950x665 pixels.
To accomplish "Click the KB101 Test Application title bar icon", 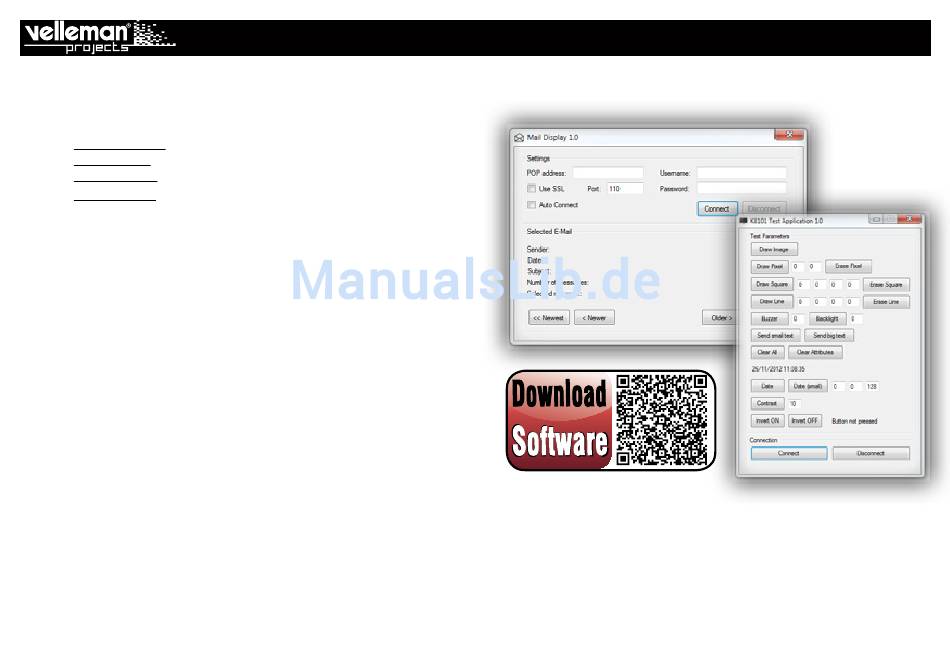I will click(x=743, y=220).
